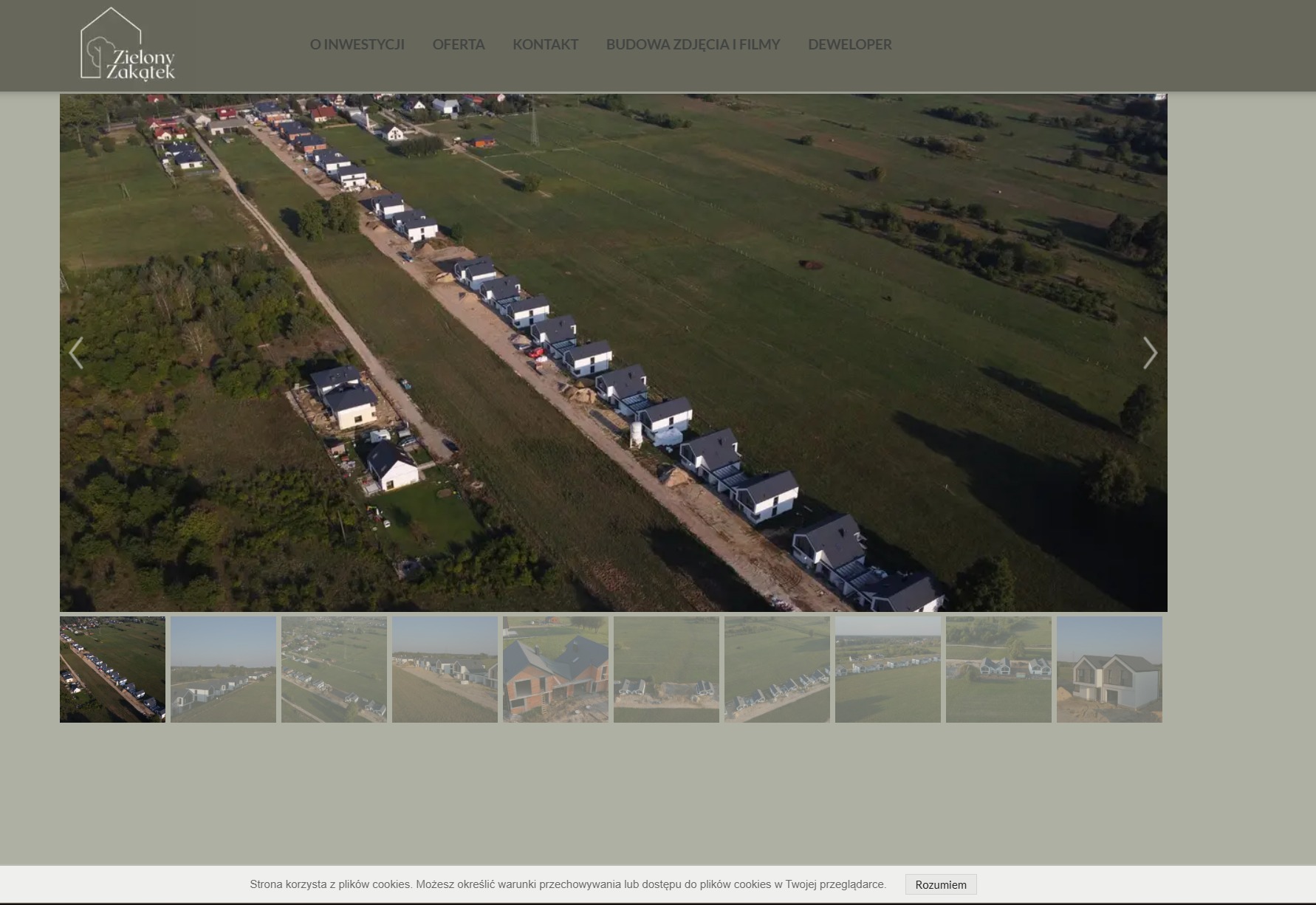Pick the fourth gallery thumbnail

445,670
